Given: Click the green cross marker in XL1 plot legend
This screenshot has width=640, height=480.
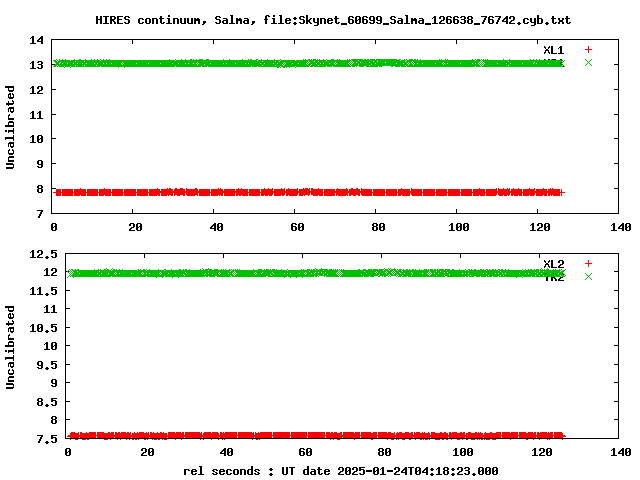Looking at the screenshot, I should pos(588,62).
